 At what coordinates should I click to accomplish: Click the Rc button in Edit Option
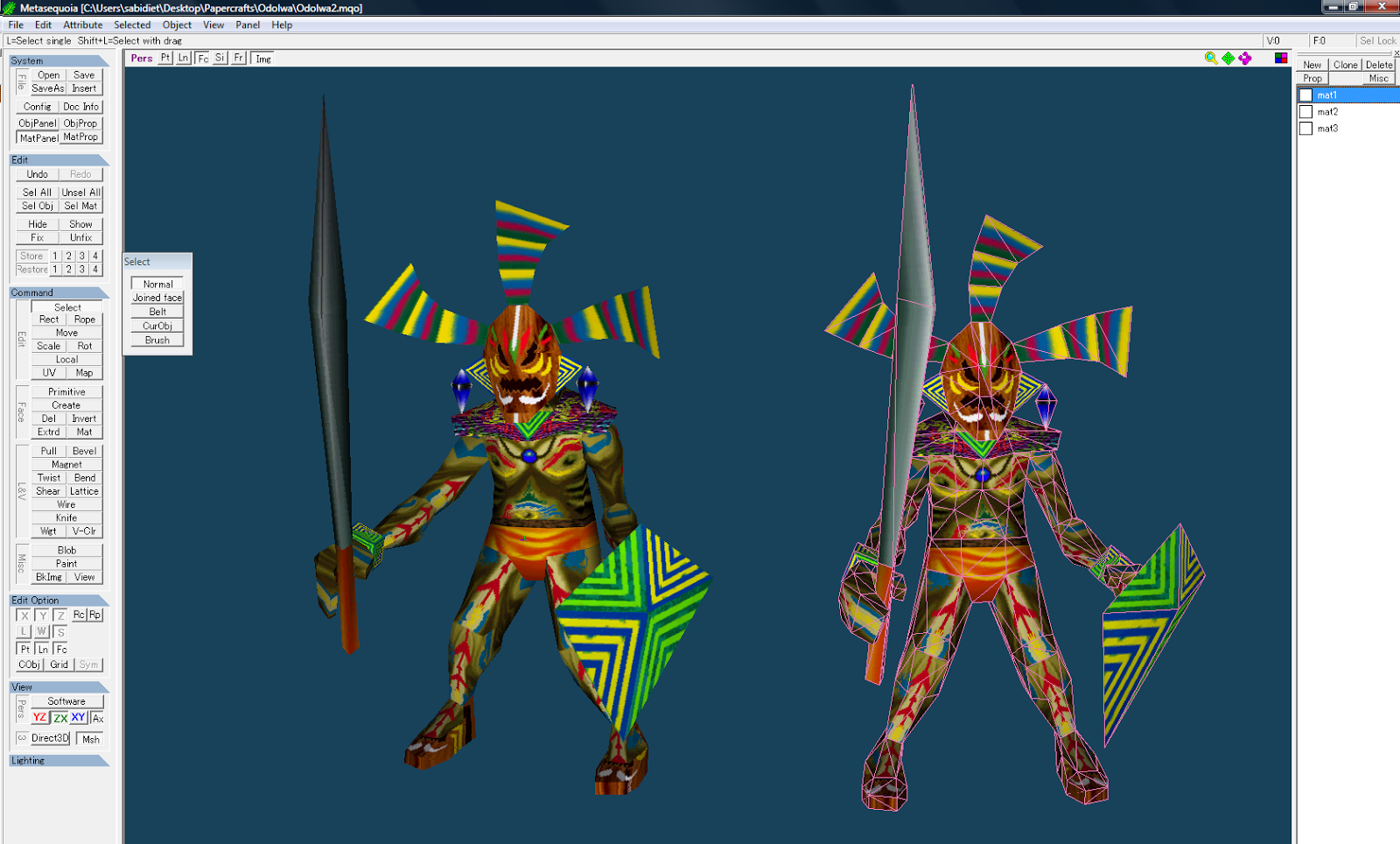coord(79,615)
